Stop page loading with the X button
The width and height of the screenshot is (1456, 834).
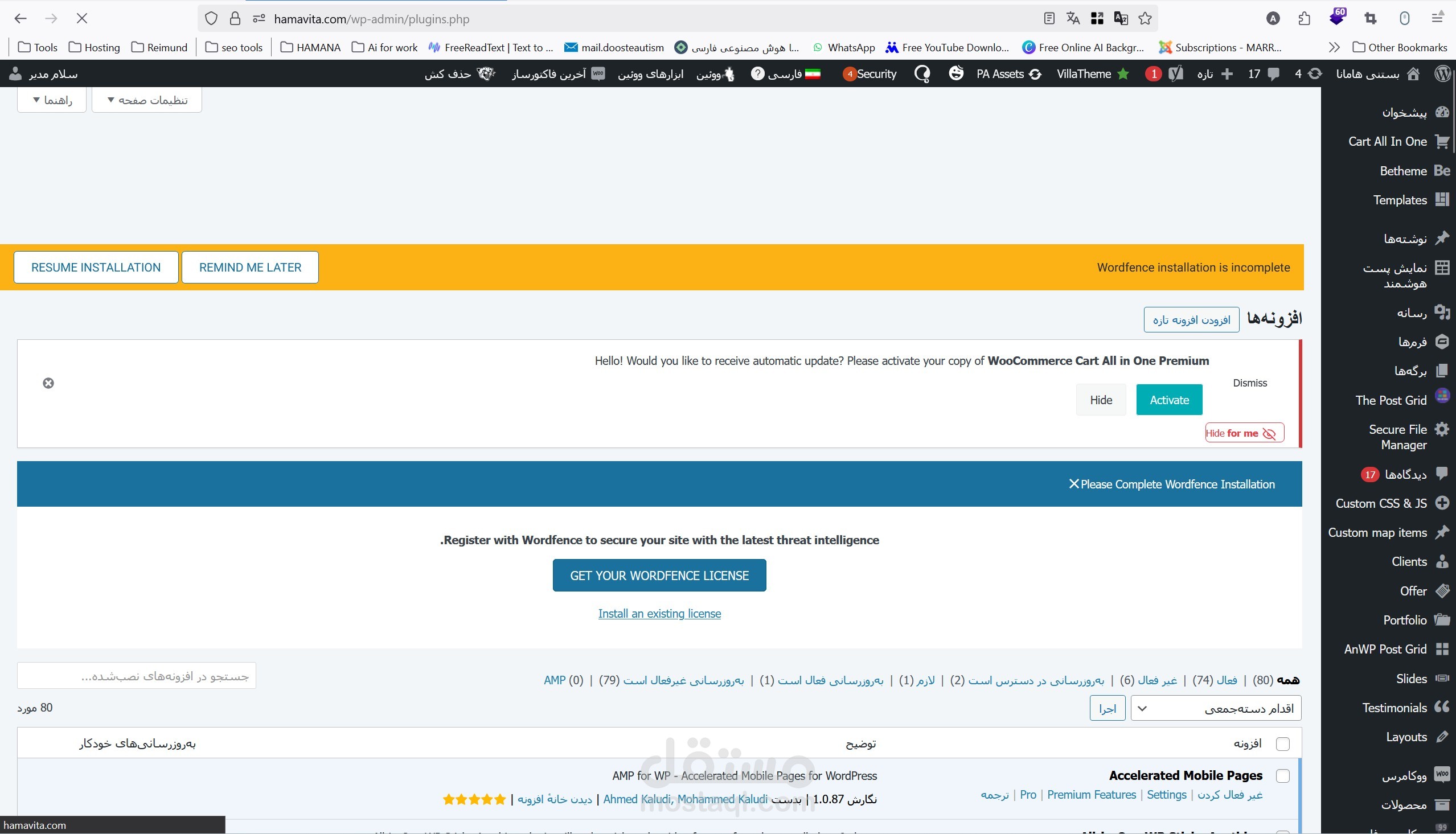point(82,19)
